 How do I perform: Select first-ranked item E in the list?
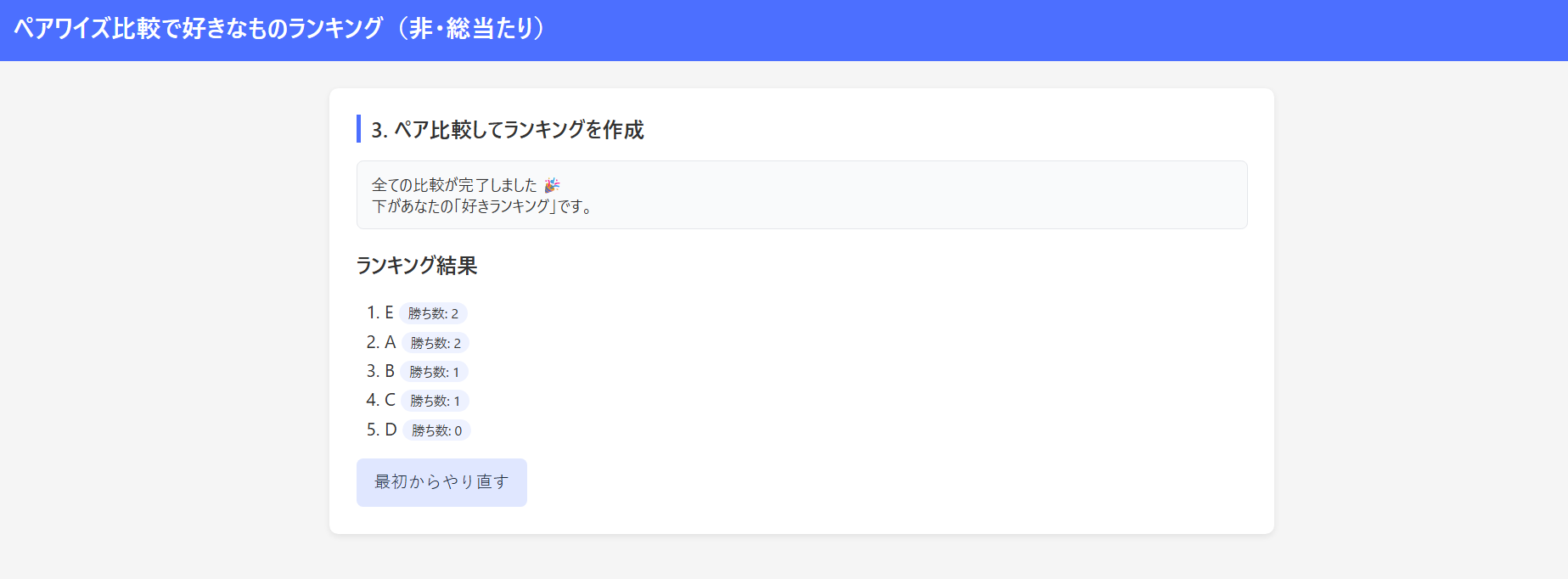[x=389, y=313]
